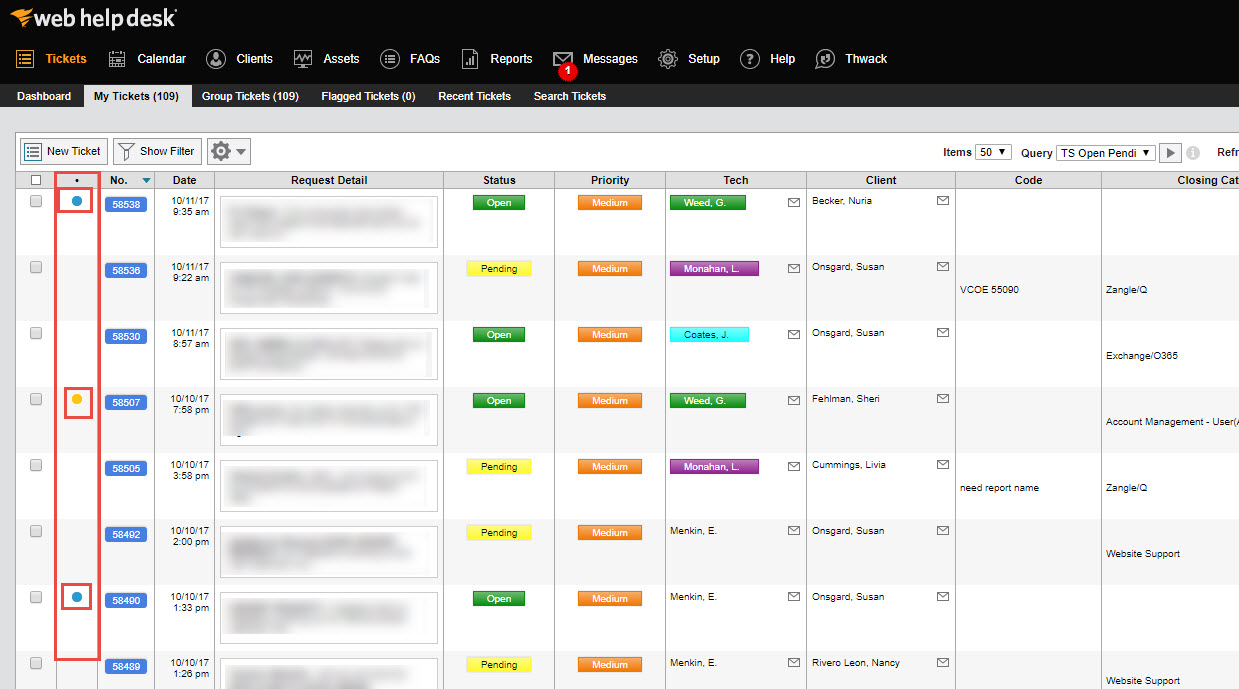
Task: Open the Thwack community icon
Action: 824,58
